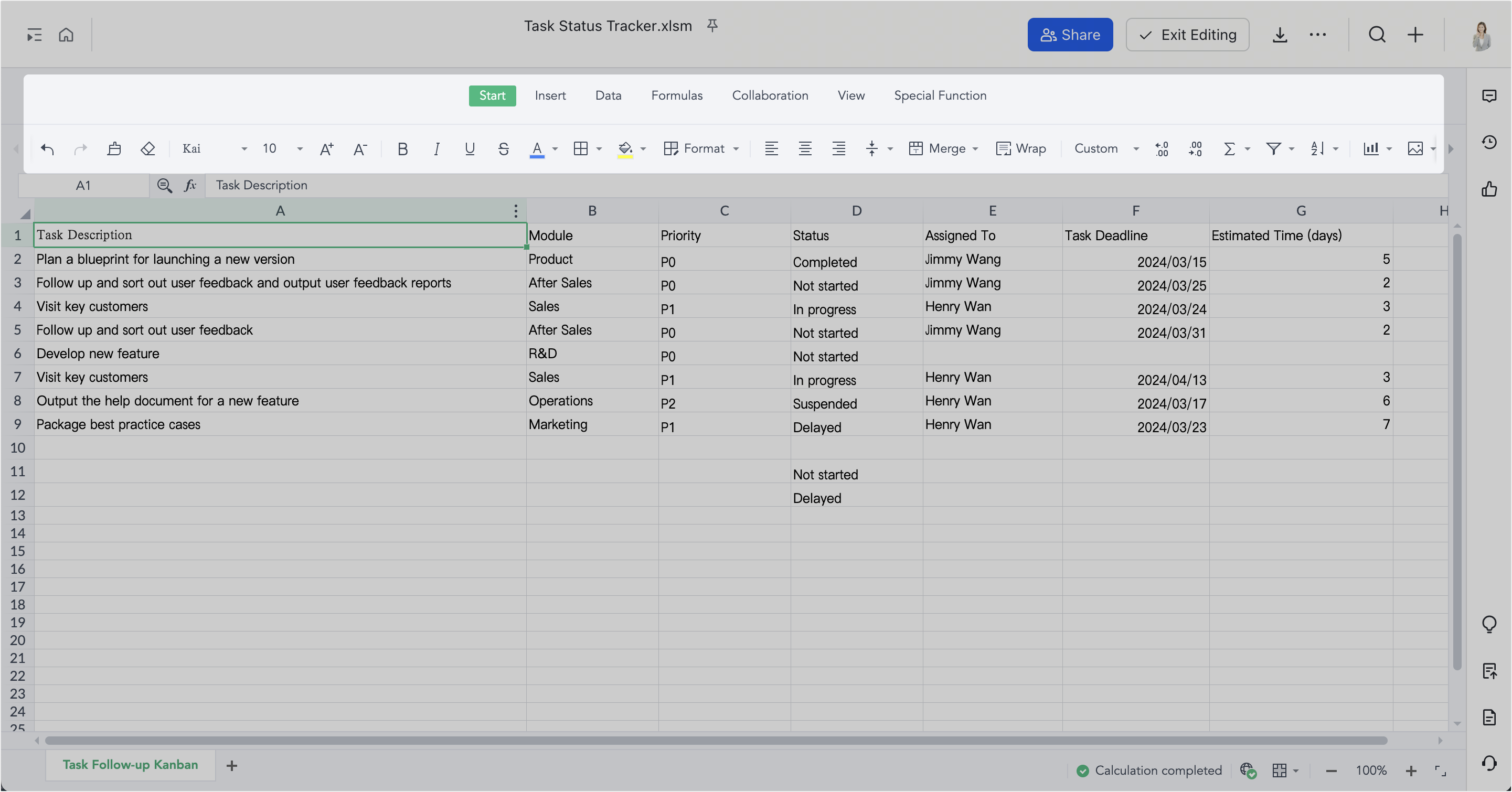This screenshot has width=1512, height=792.
Task: Click the Exit Editing button
Action: click(x=1187, y=35)
